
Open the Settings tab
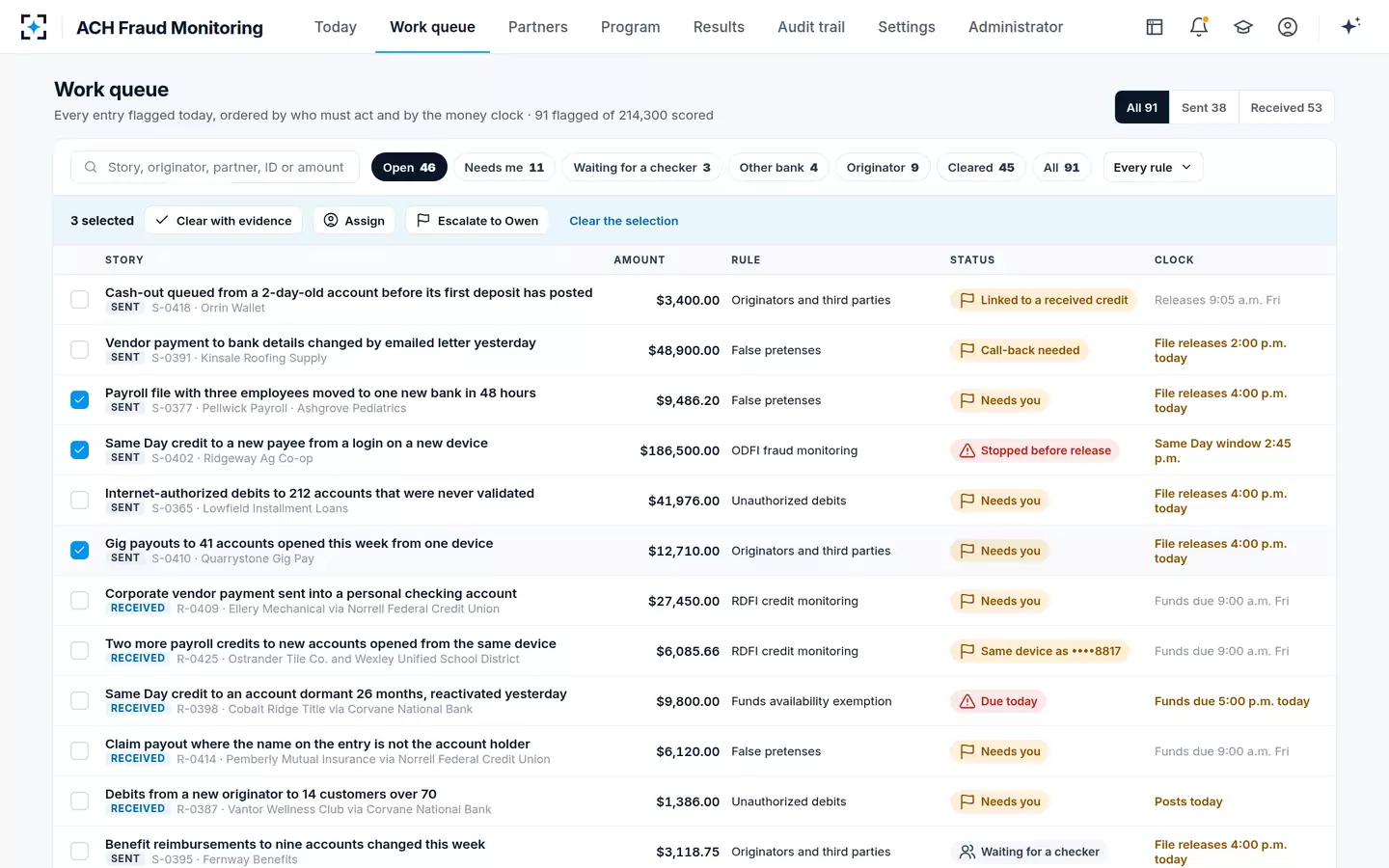(x=907, y=27)
